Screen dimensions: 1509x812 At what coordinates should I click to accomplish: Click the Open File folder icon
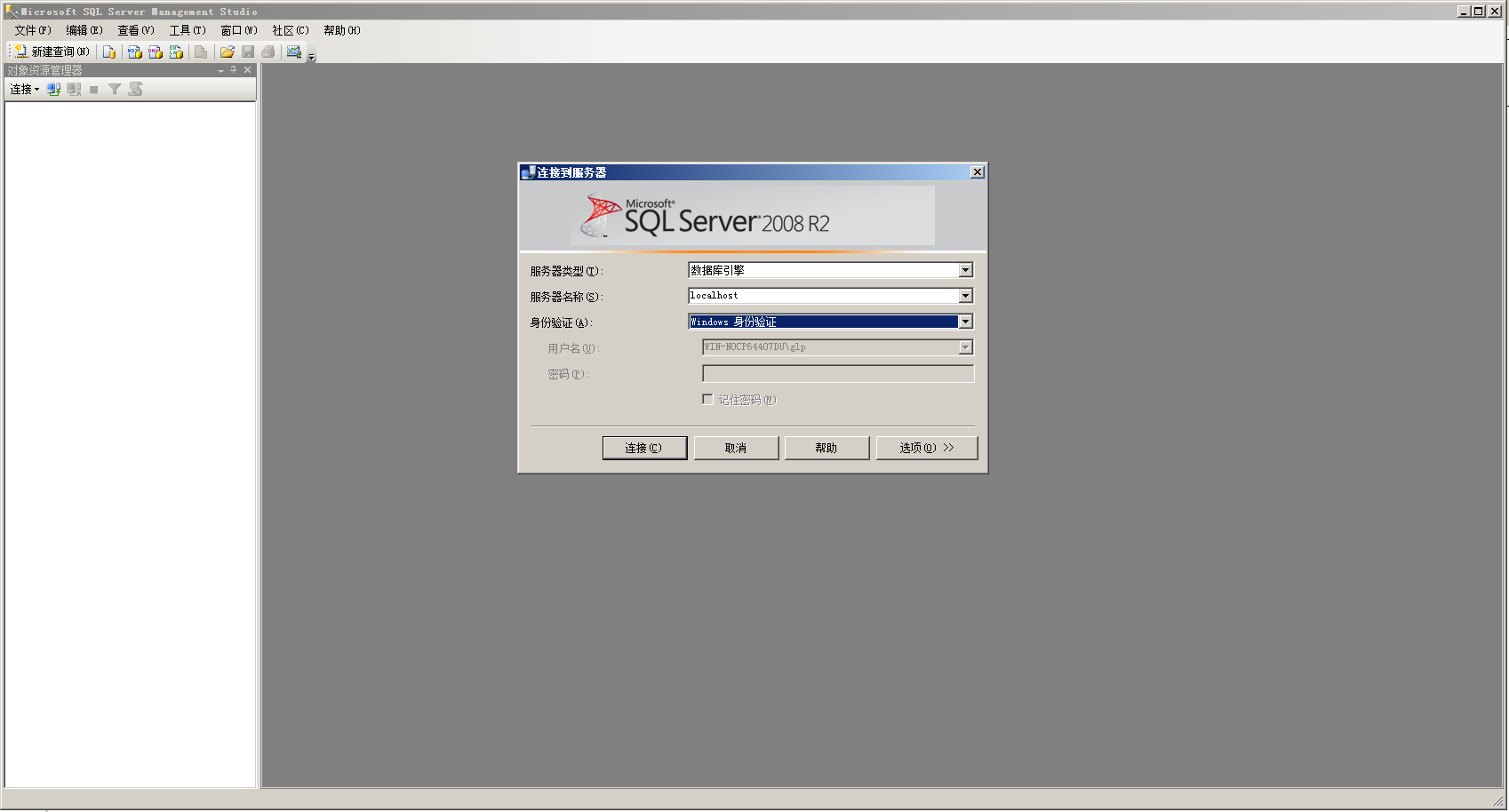pos(228,52)
